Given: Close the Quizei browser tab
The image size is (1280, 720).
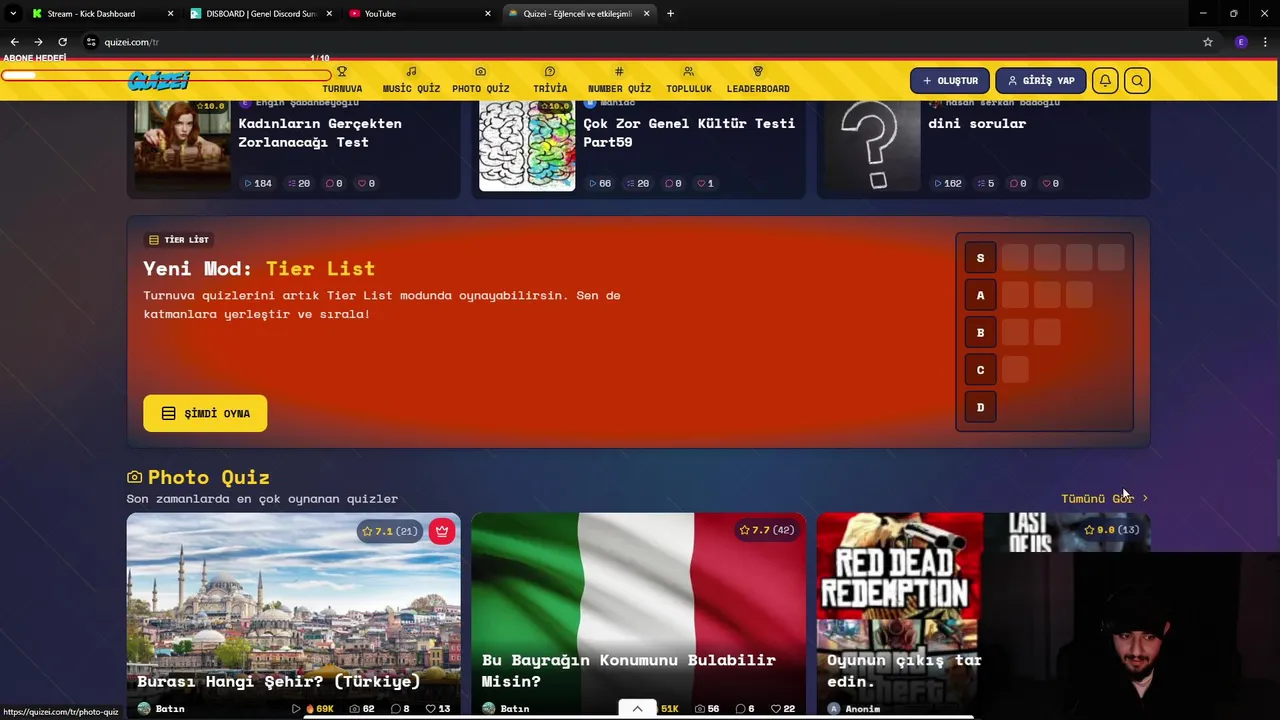Looking at the screenshot, I should [647, 14].
